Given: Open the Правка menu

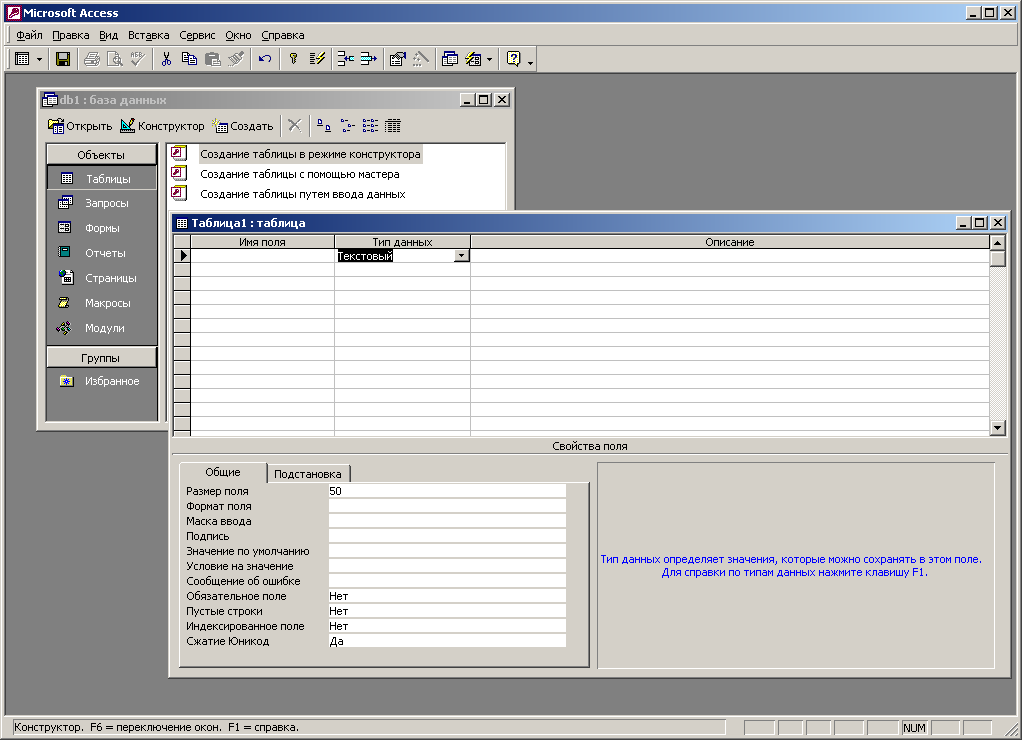Looking at the screenshot, I should coord(70,35).
